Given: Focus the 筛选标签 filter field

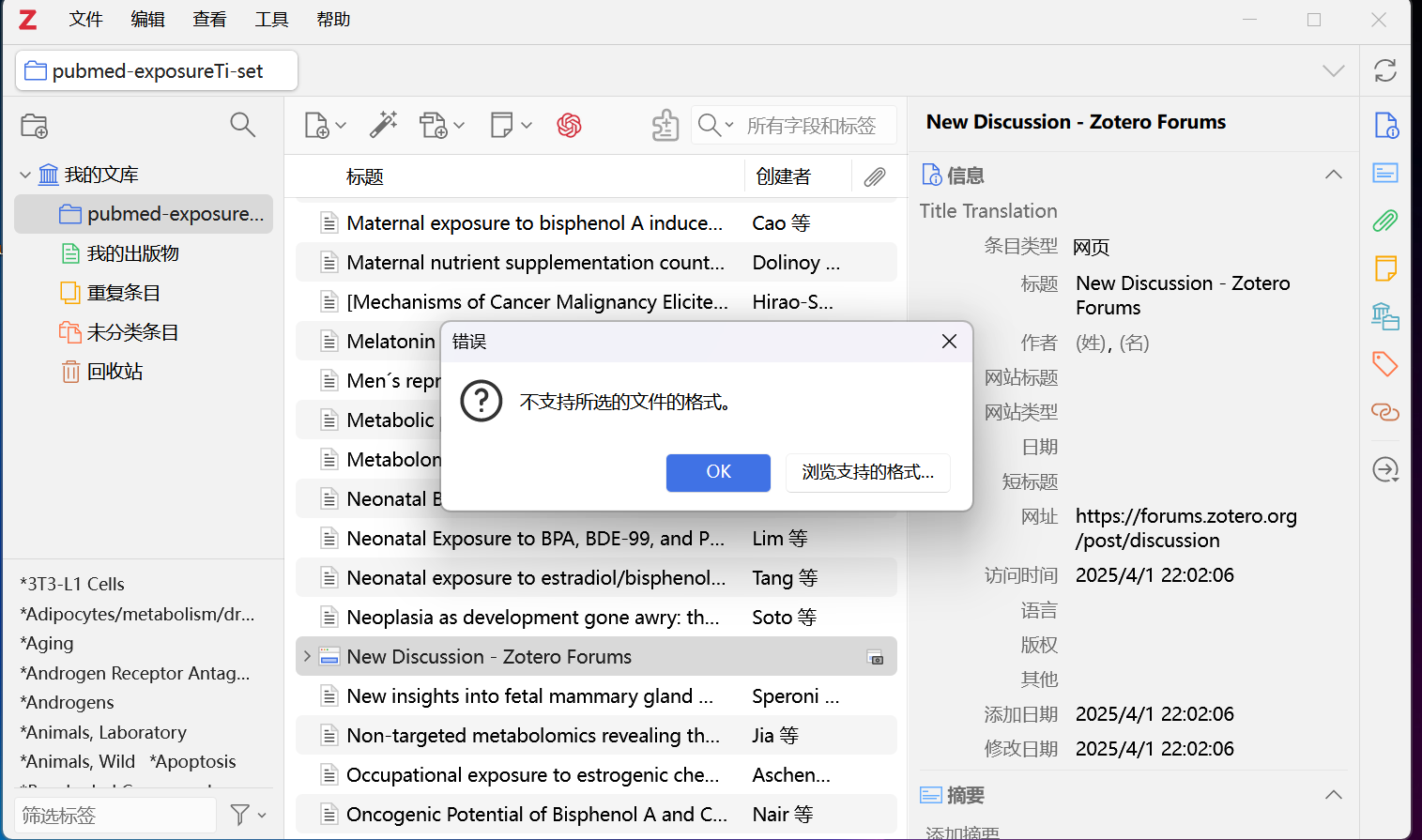Looking at the screenshot, I should click(115, 816).
